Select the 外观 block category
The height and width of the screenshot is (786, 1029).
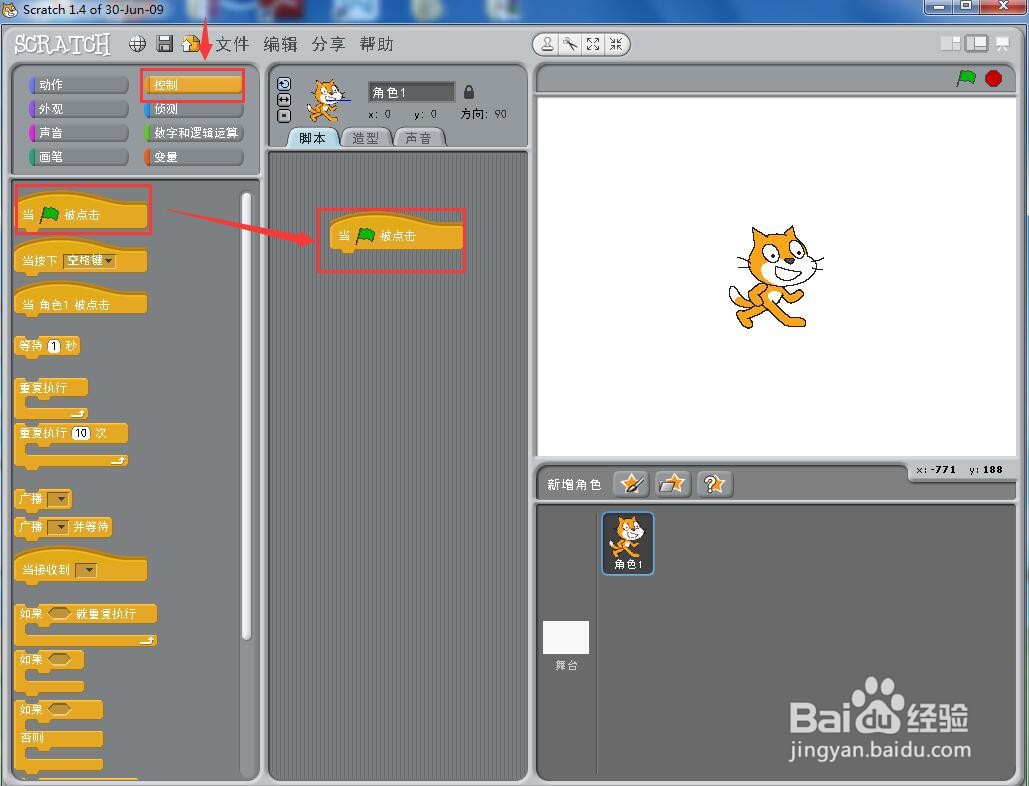tap(79, 109)
